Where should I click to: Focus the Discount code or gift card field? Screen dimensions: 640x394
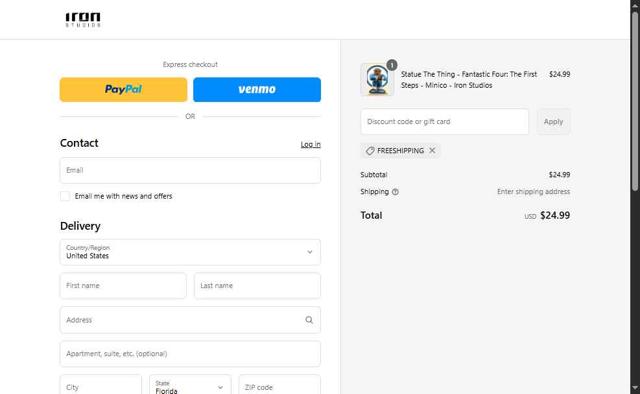click(x=444, y=122)
